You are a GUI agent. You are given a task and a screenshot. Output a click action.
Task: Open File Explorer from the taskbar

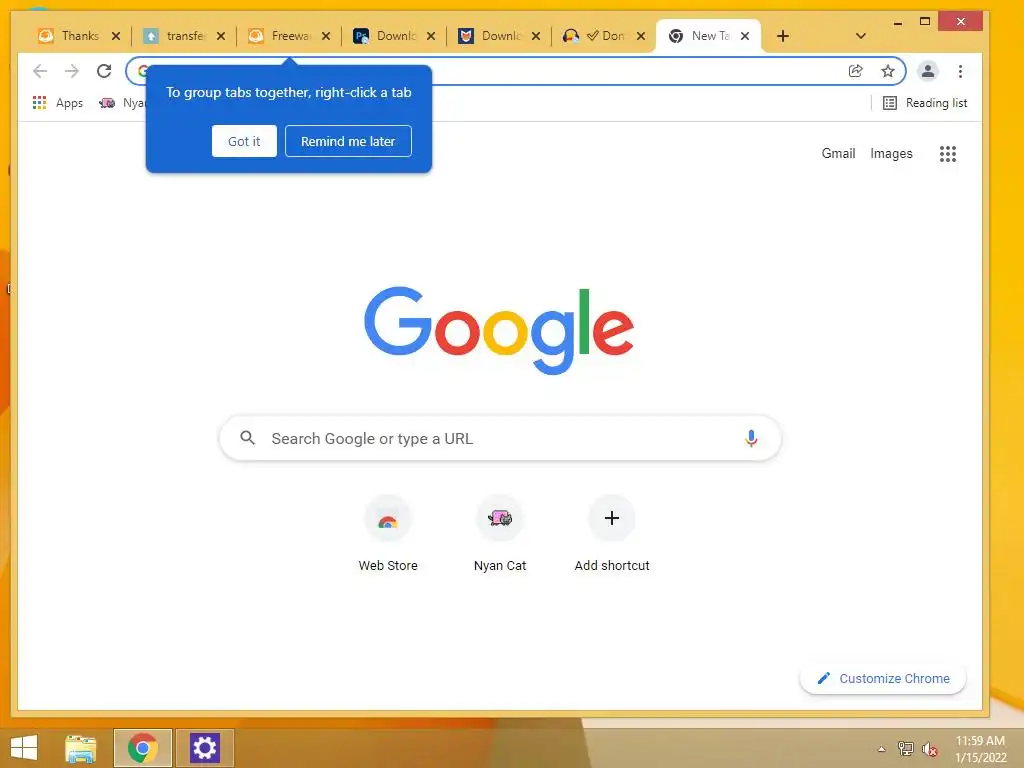pyautogui.click(x=80, y=748)
